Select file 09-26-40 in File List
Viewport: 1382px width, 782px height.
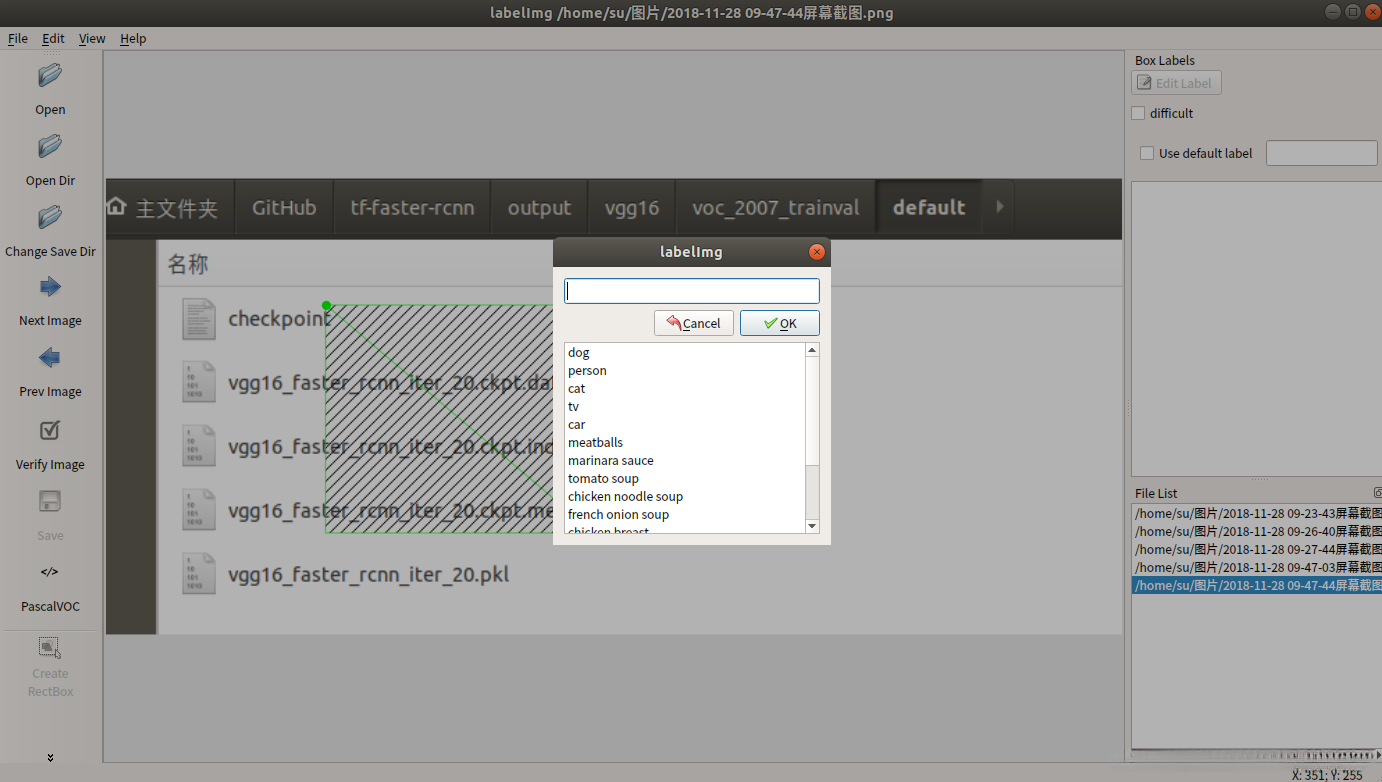coord(1257,531)
